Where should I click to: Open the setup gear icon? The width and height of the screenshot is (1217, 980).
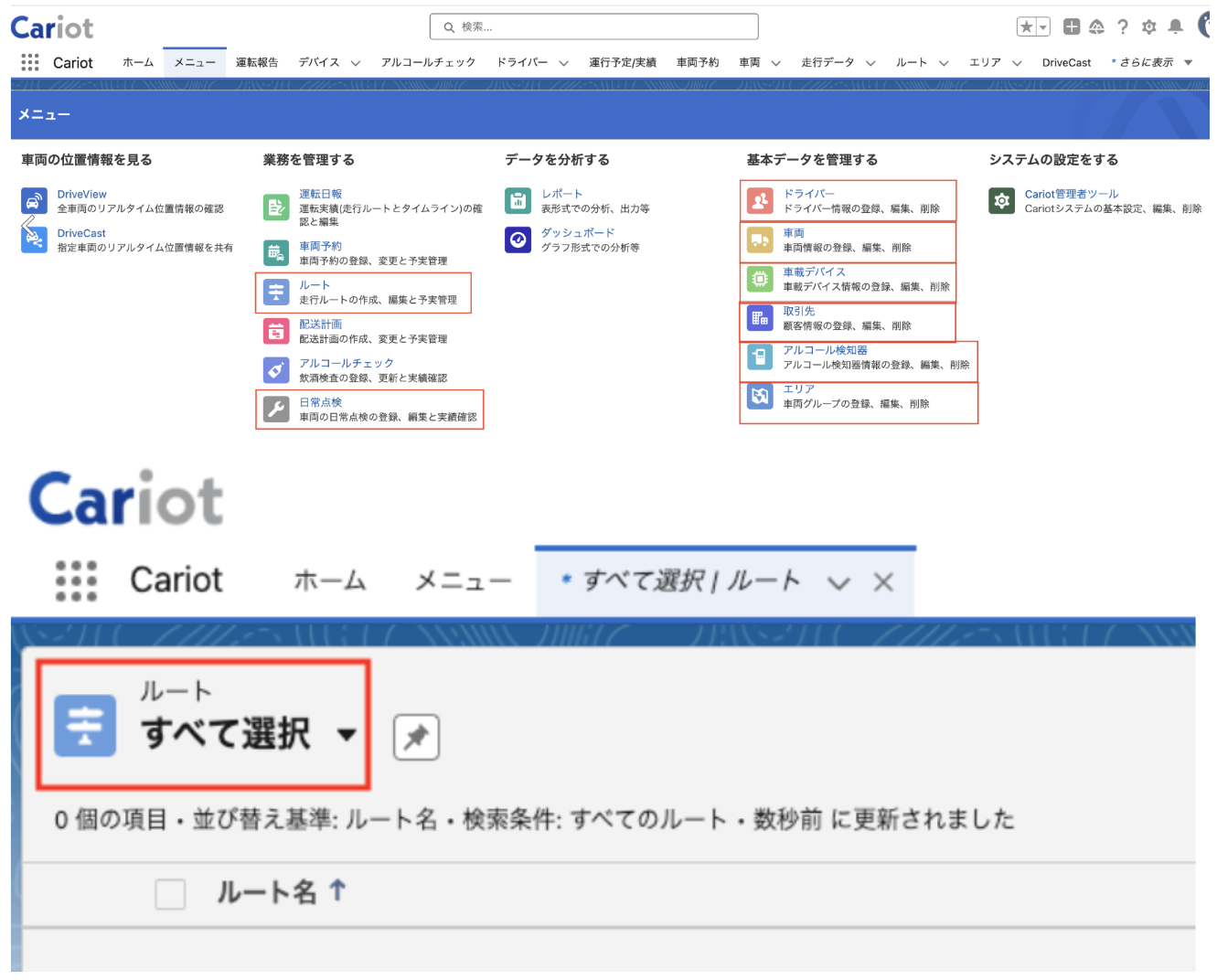pyautogui.click(x=1149, y=27)
